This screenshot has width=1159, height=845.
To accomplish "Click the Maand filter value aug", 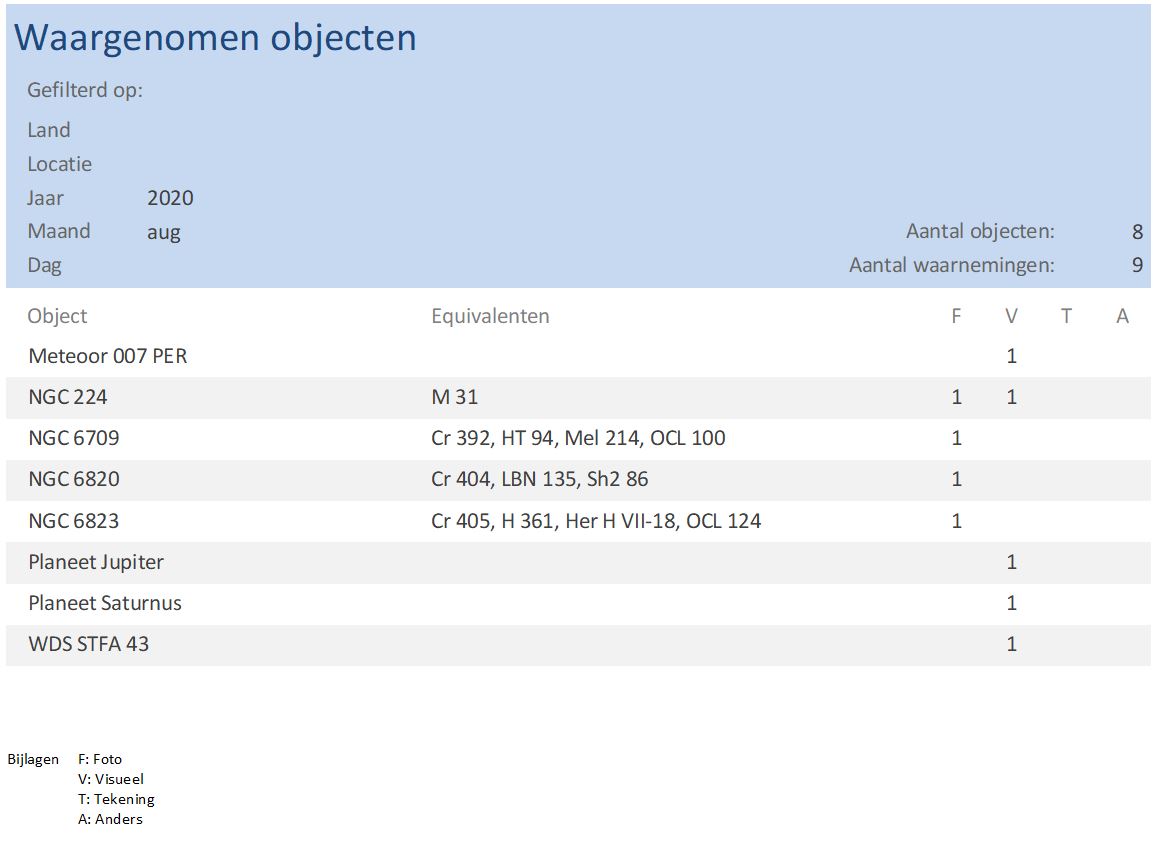I will point(164,232).
